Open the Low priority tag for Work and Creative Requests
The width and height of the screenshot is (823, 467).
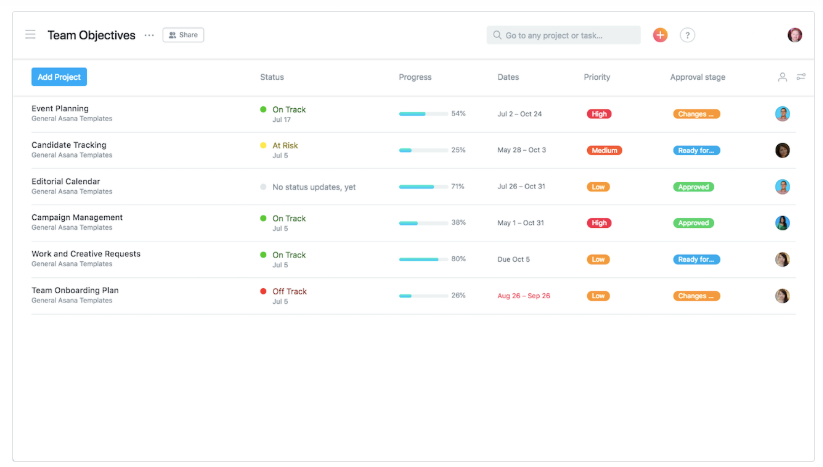click(598, 259)
